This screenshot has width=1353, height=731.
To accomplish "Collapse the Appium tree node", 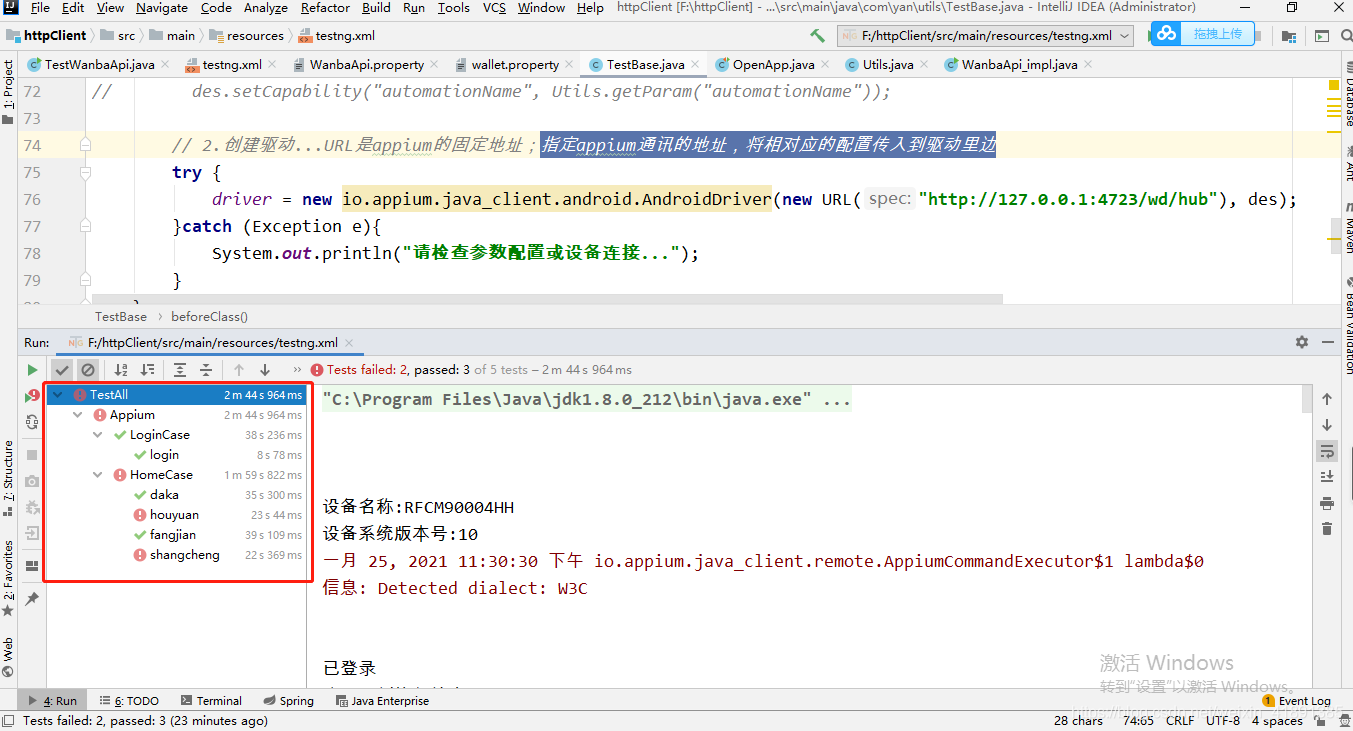I will pyautogui.click(x=79, y=415).
